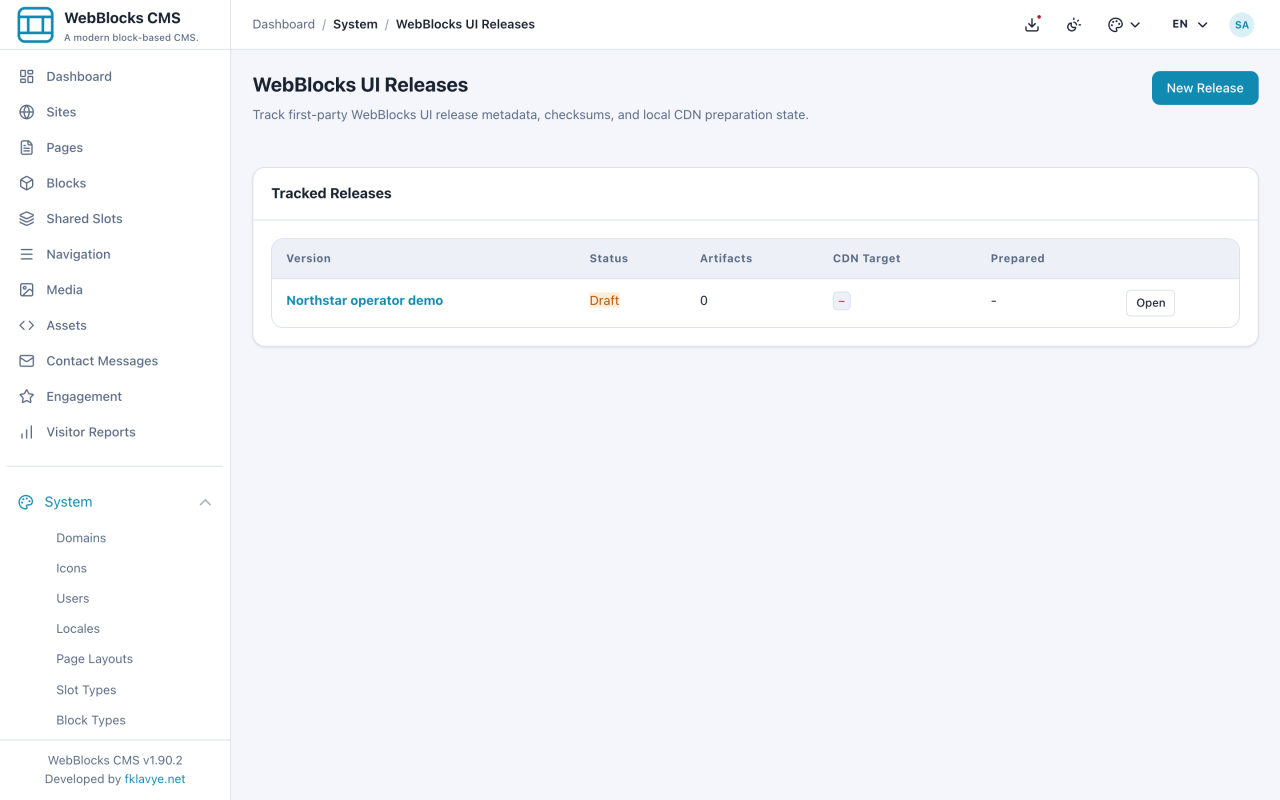
Task: Select Domains under System
Action: 81,538
